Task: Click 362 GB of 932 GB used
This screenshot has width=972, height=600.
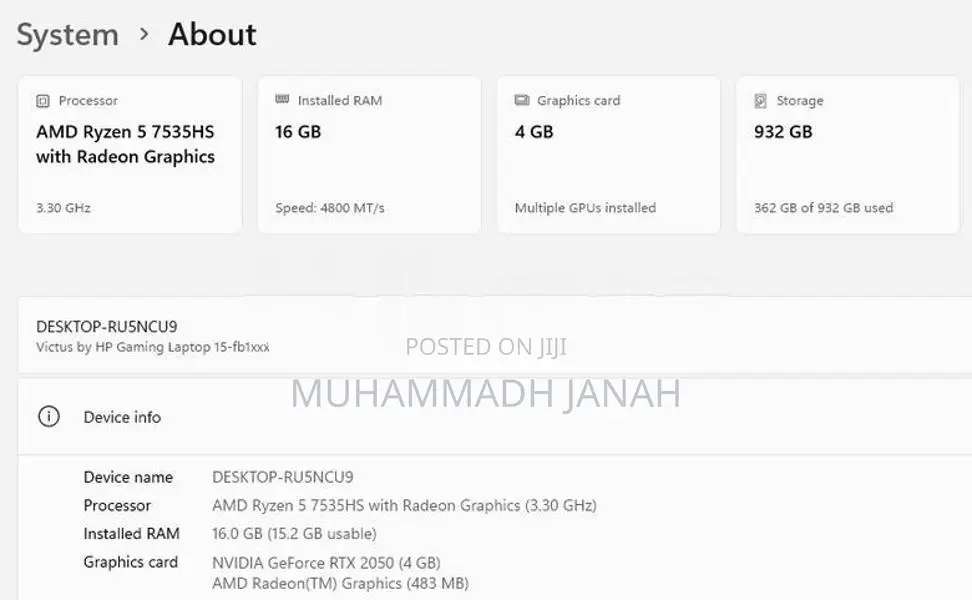Action: pos(823,208)
